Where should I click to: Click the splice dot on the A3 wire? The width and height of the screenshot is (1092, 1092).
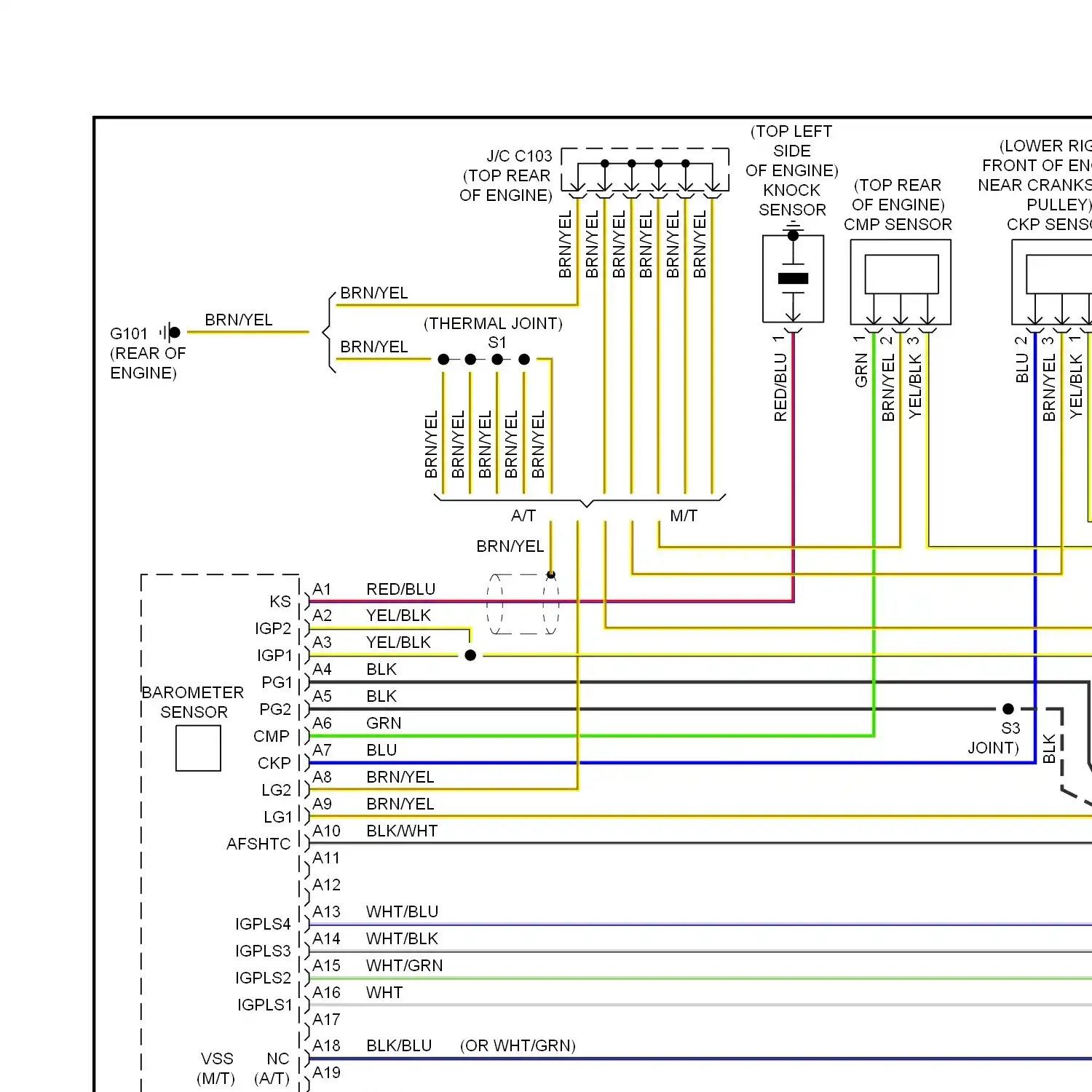click(x=470, y=655)
